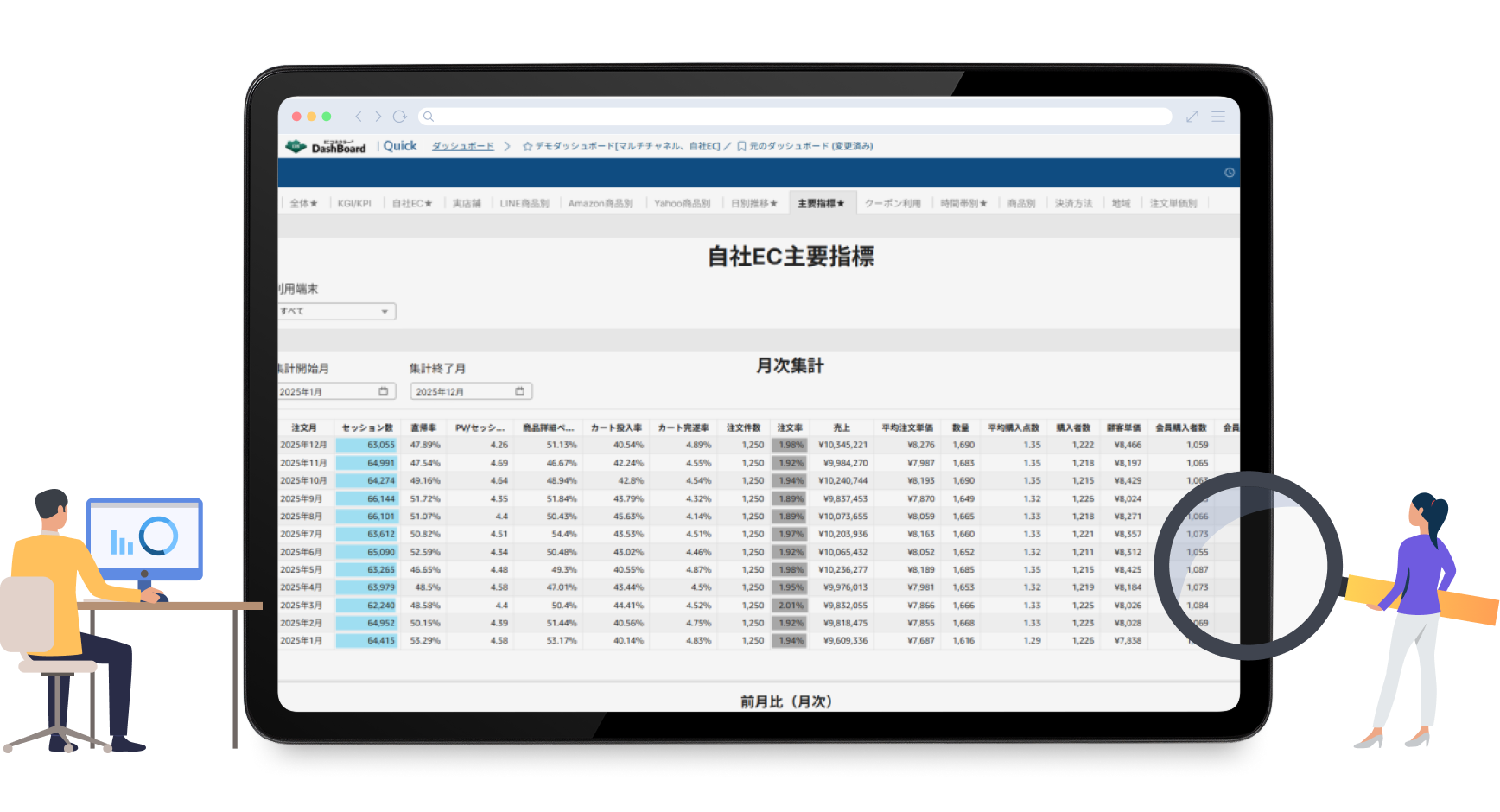Open calendar icon for 集計開始月
1500x812 pixels.
[x=383, y=391]
